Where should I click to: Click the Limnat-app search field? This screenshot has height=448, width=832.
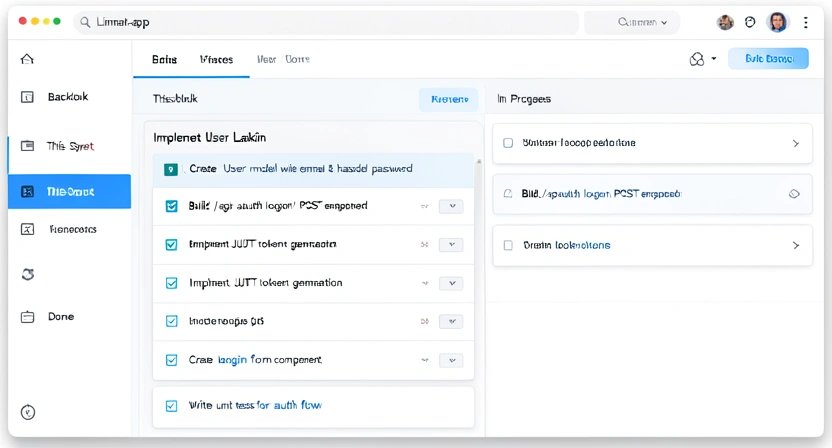pyautogui.click(x=326, y=22)
